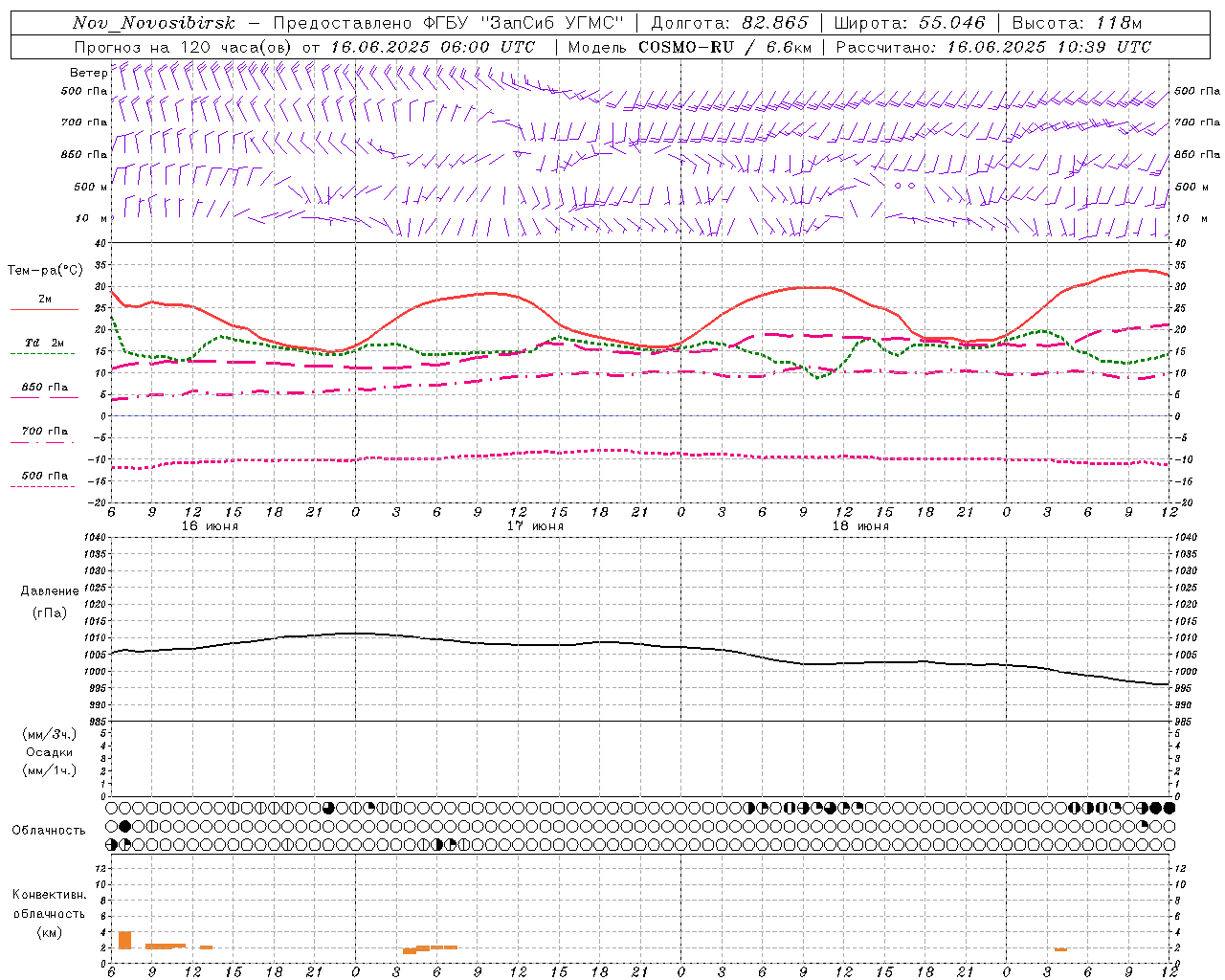The width and height of the screenshot is (1225, 980).
Task: Click the dashed line swatch under 'Td 2м'
Action: [42, 354]
